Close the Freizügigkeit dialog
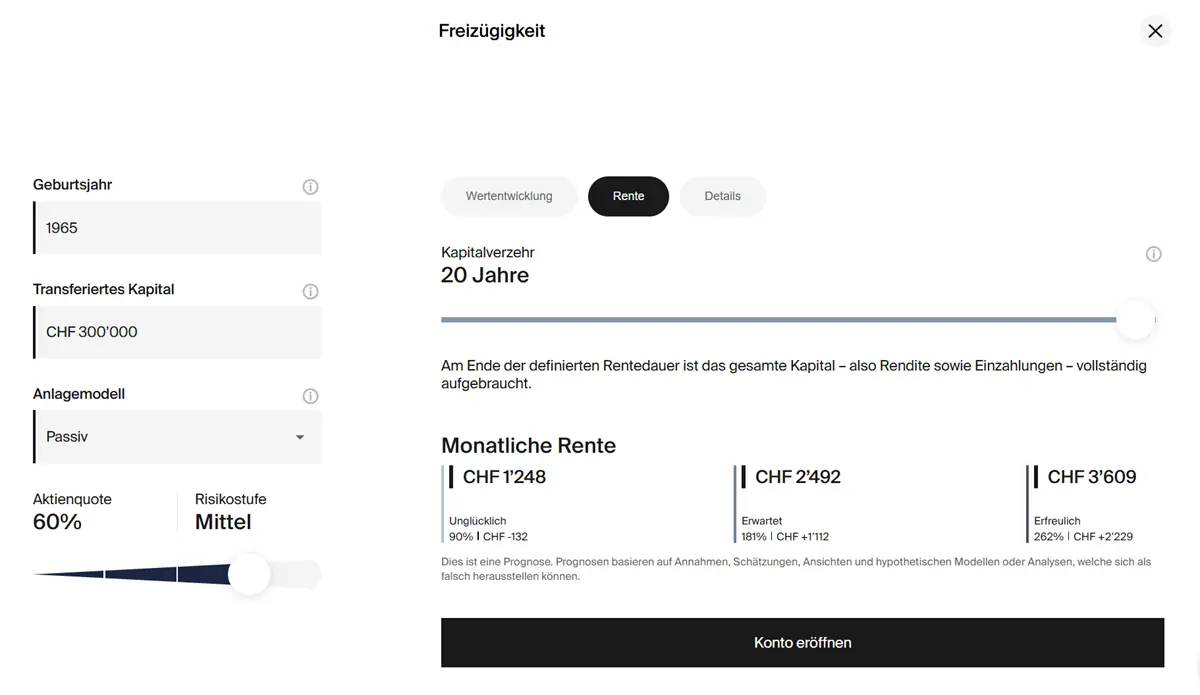Viewport: 1200px width, 695px height. point(1155,31)
